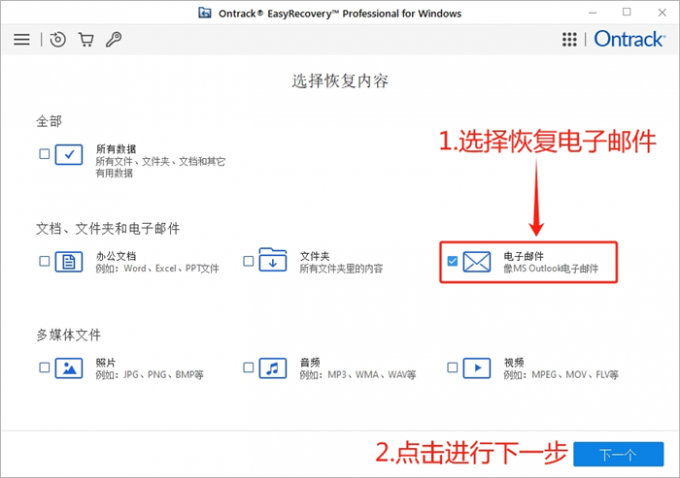Click the audio music note icon
The width and height of the screenshot is (680, 478).
click(x=273, y=368)
